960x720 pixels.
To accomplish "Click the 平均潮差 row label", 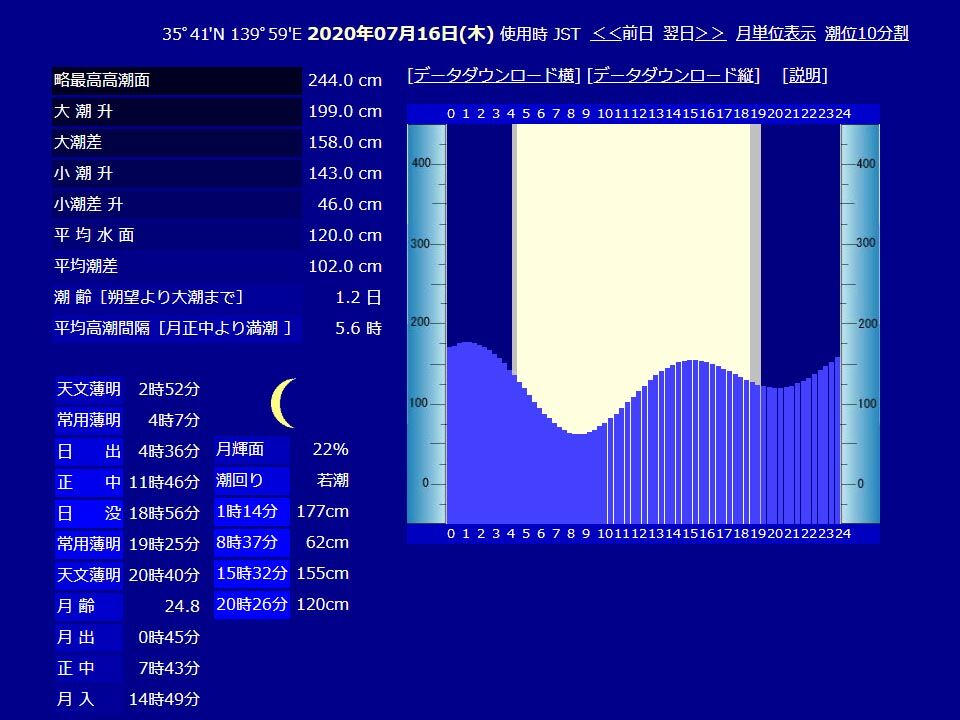I will 177,266.
